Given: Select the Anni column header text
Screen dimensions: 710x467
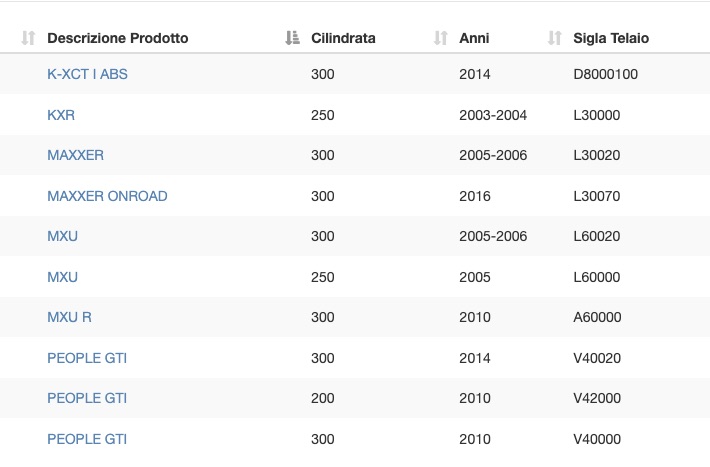Looking at the screenshot, I should pyautogui.click(x=474, y=38).
